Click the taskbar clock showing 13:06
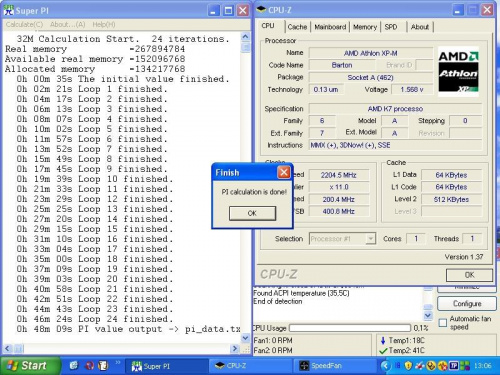500x375 pixels. (483, 366)
